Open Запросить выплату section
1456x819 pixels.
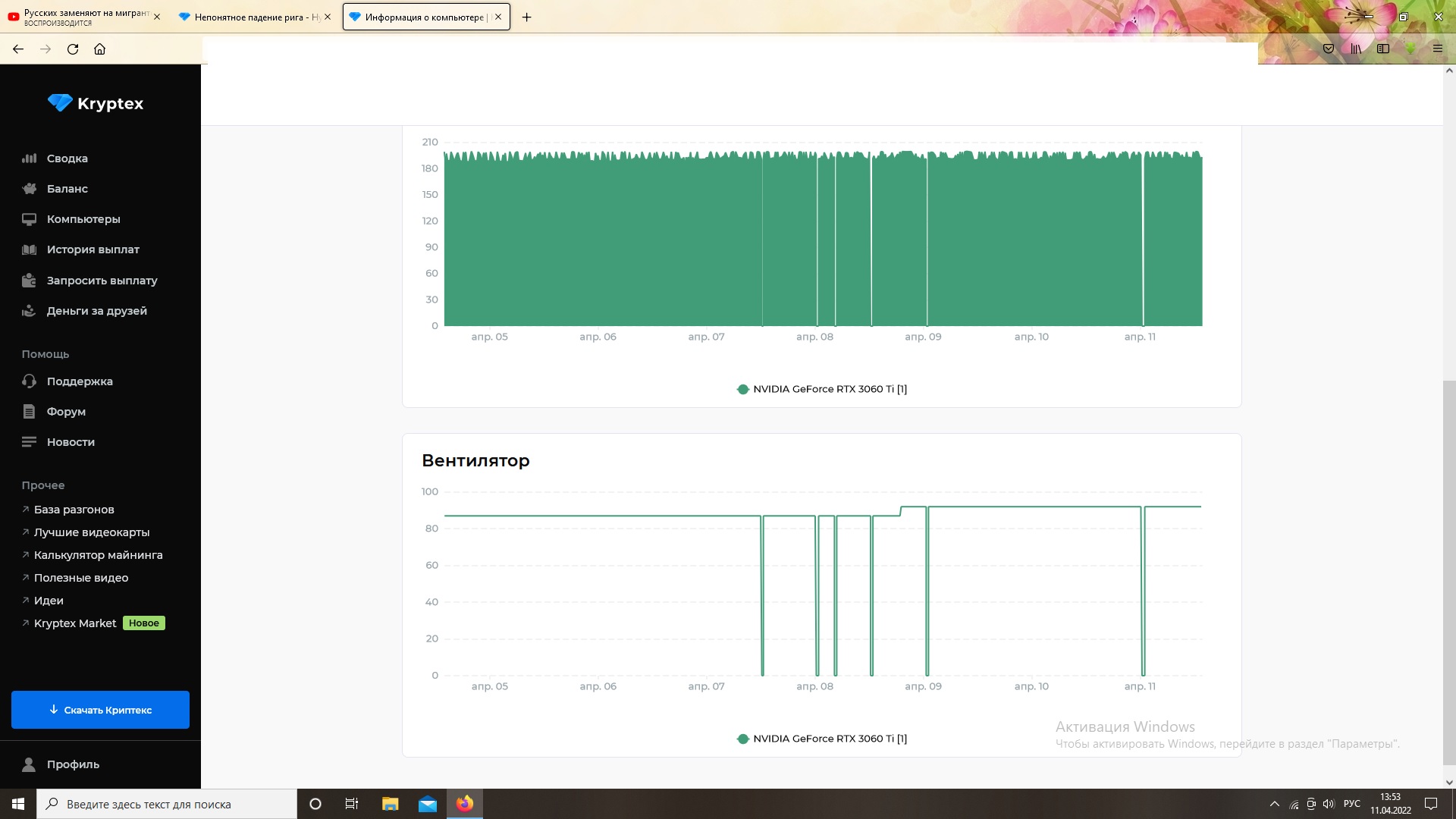(102, 281)
